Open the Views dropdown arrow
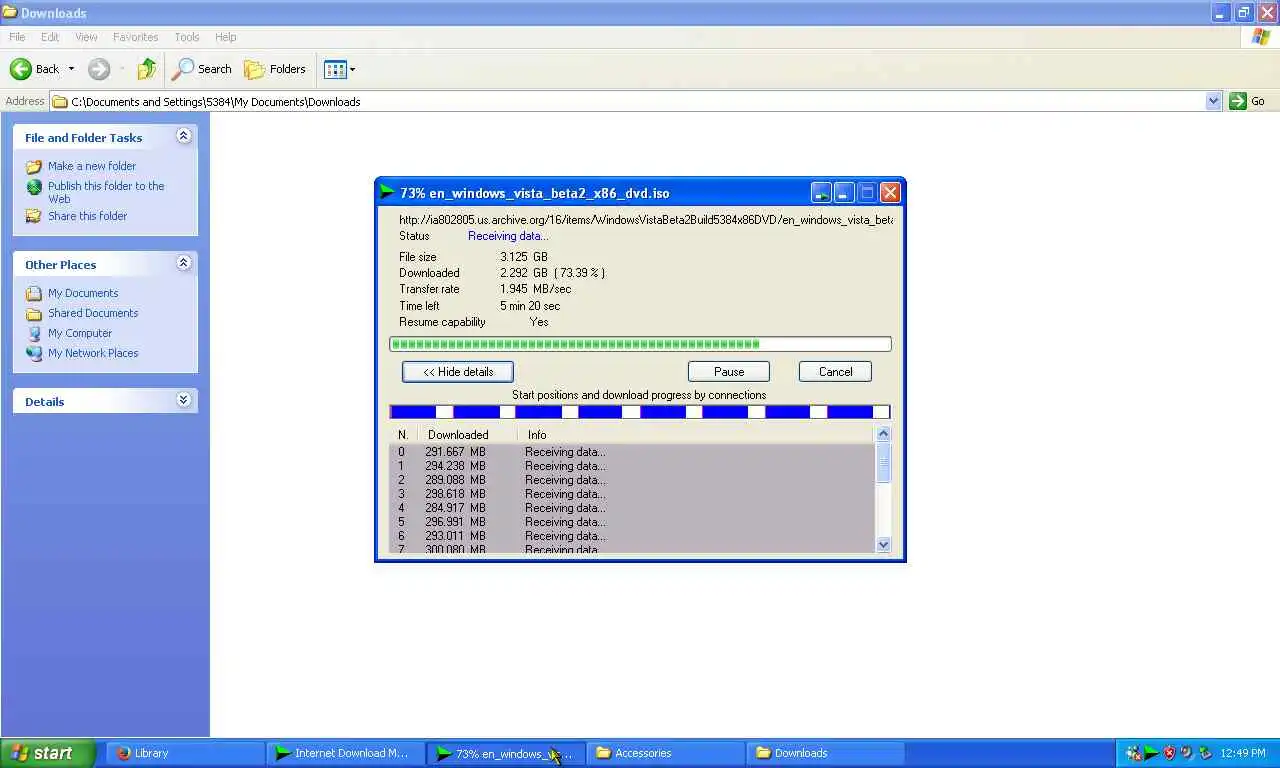This screenshot has height=768, width=1280. [x=352, y=69]
